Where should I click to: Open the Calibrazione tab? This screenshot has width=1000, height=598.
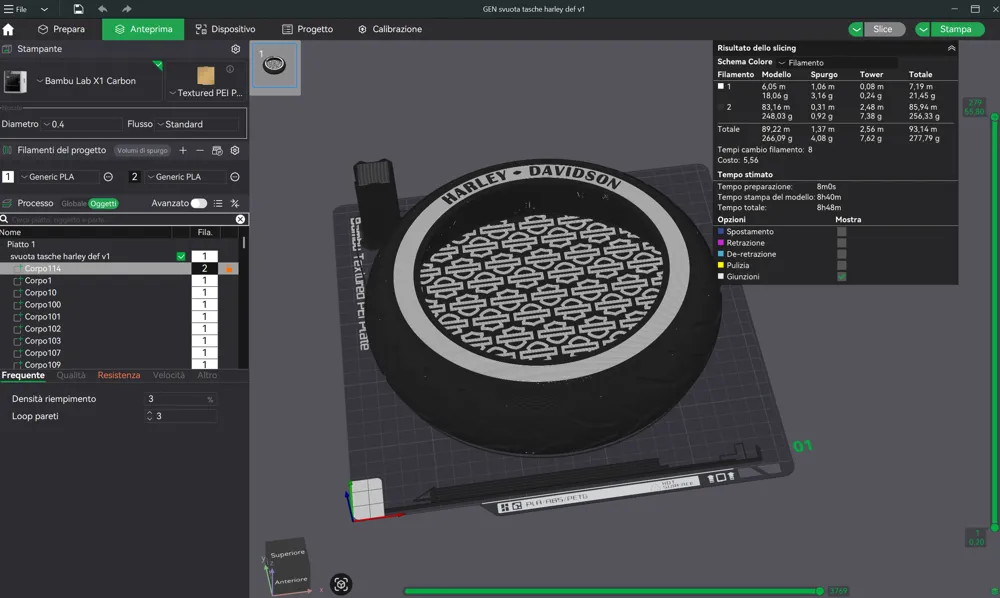click(390, 29)
